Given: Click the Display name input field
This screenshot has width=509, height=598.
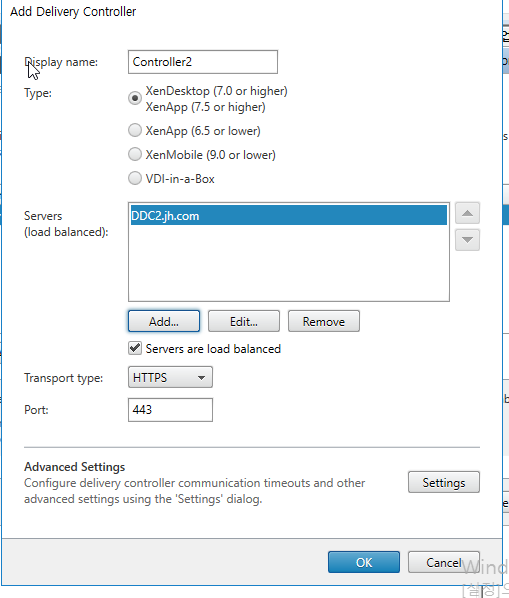Looking at the screenshot, I should coord(202,62).
